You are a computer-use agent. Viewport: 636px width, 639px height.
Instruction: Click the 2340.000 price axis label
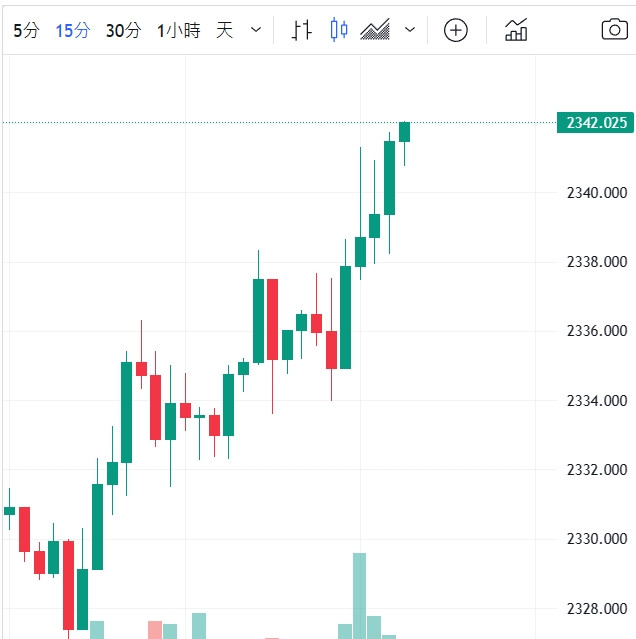pos(596,192)
